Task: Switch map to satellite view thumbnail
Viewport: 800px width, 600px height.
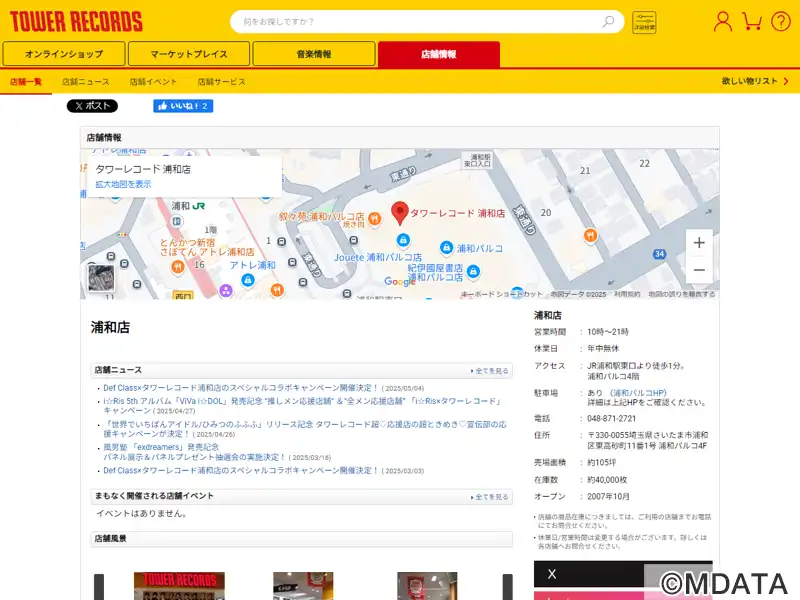Action: tap(101, 278)
